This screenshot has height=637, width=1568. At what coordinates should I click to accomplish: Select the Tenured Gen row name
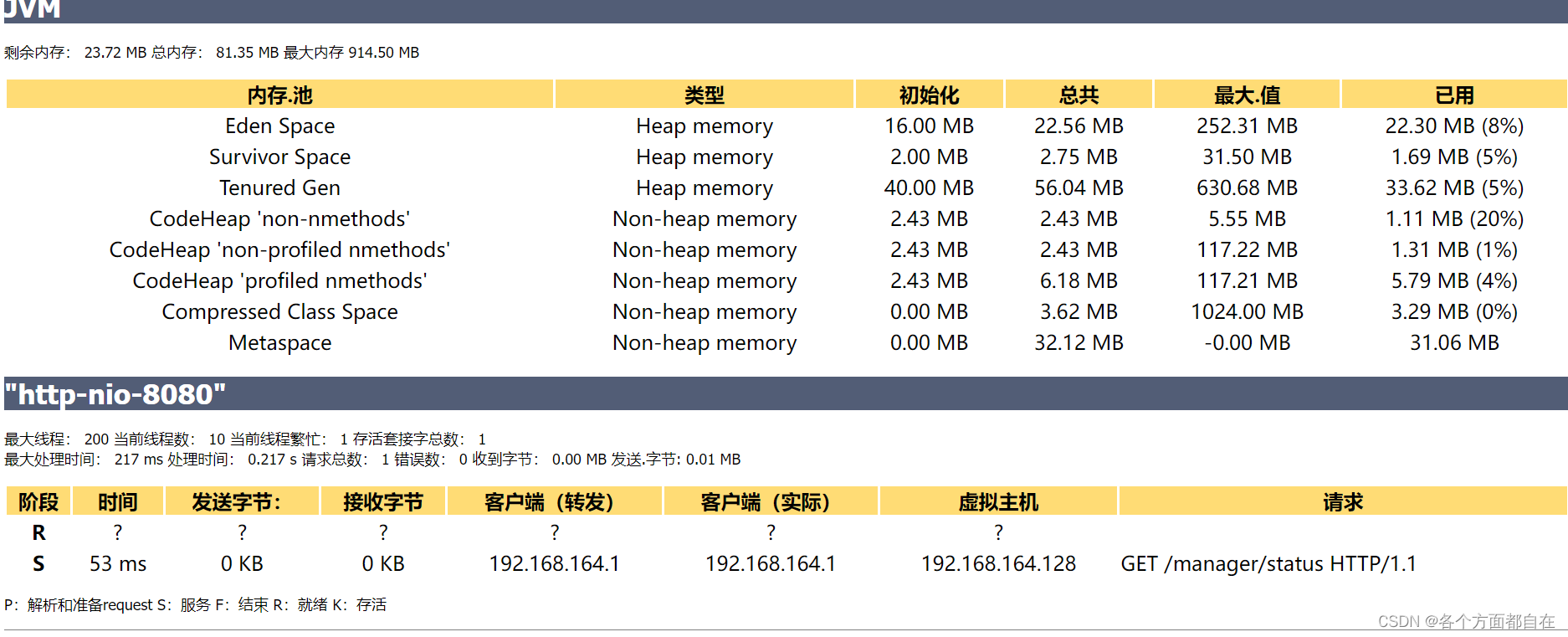pos(279,188)
